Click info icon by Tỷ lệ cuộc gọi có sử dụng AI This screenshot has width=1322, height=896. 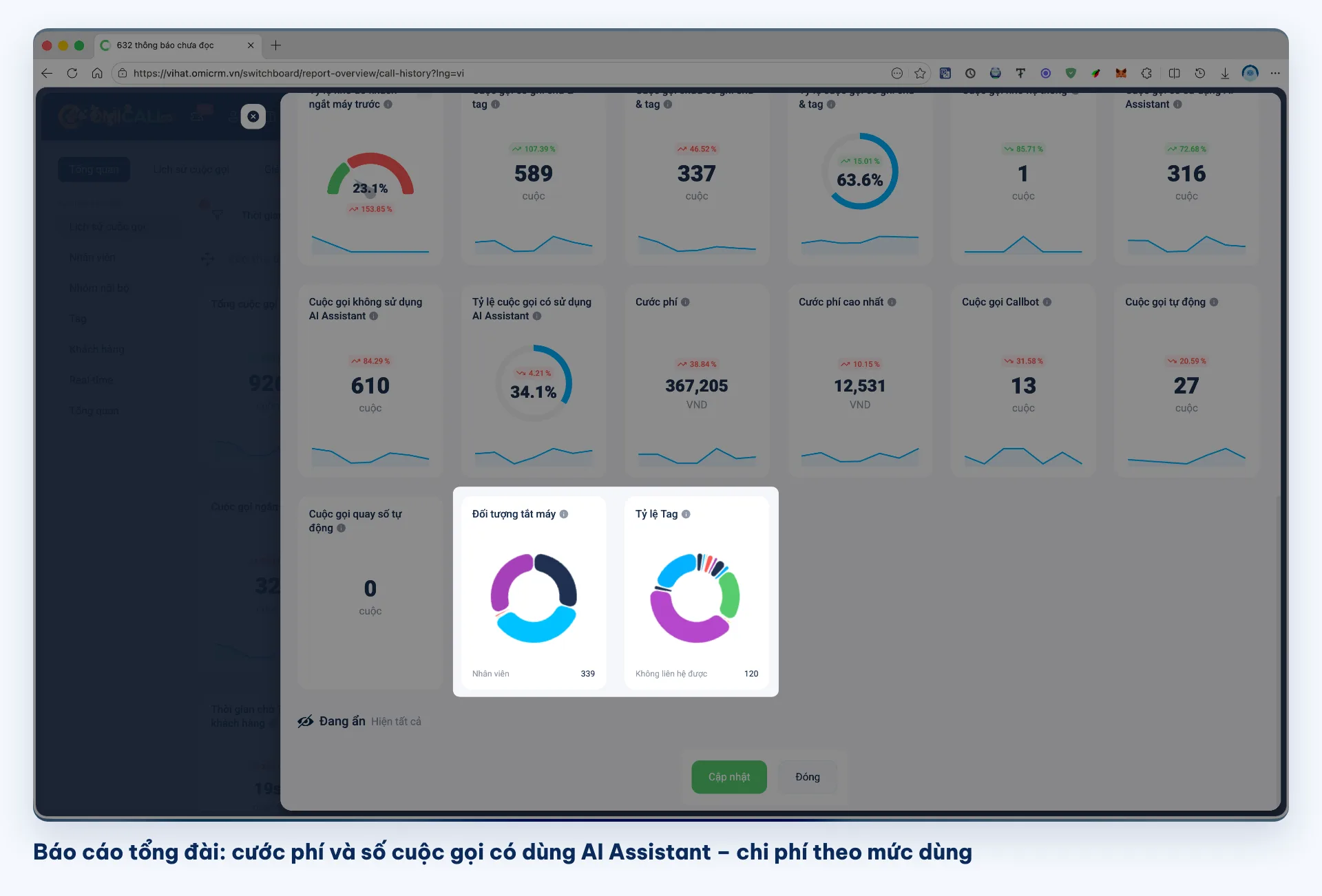tap(537, 316)
